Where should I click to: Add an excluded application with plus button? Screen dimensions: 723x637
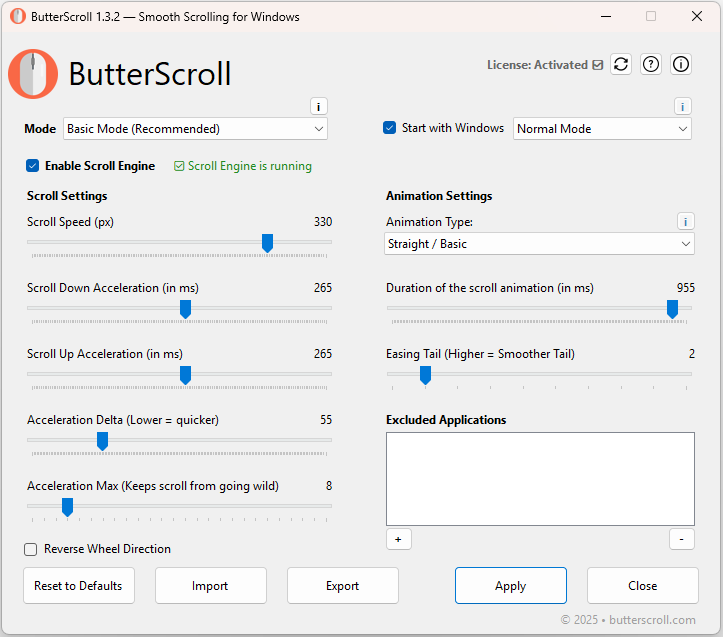tap(398, 539)
